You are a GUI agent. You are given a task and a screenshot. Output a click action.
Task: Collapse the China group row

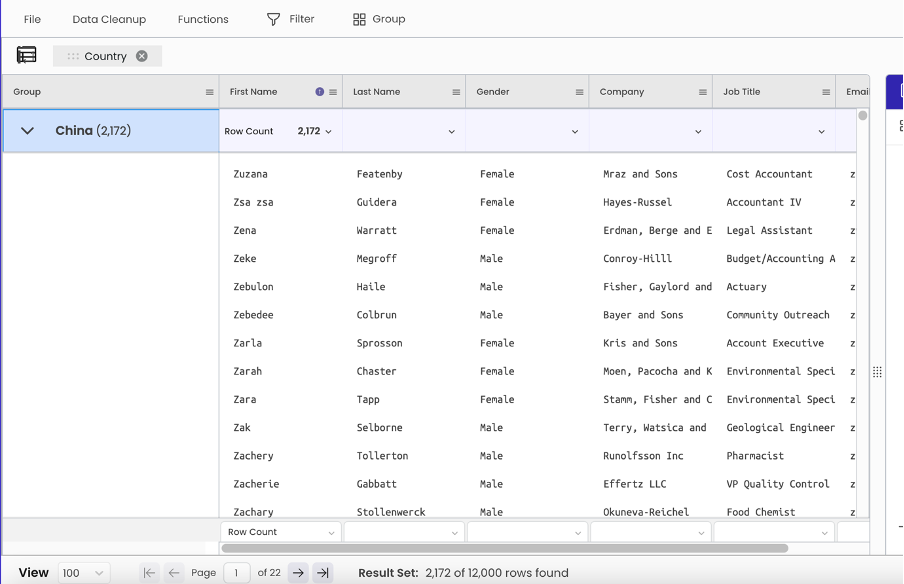coord(28,130)
